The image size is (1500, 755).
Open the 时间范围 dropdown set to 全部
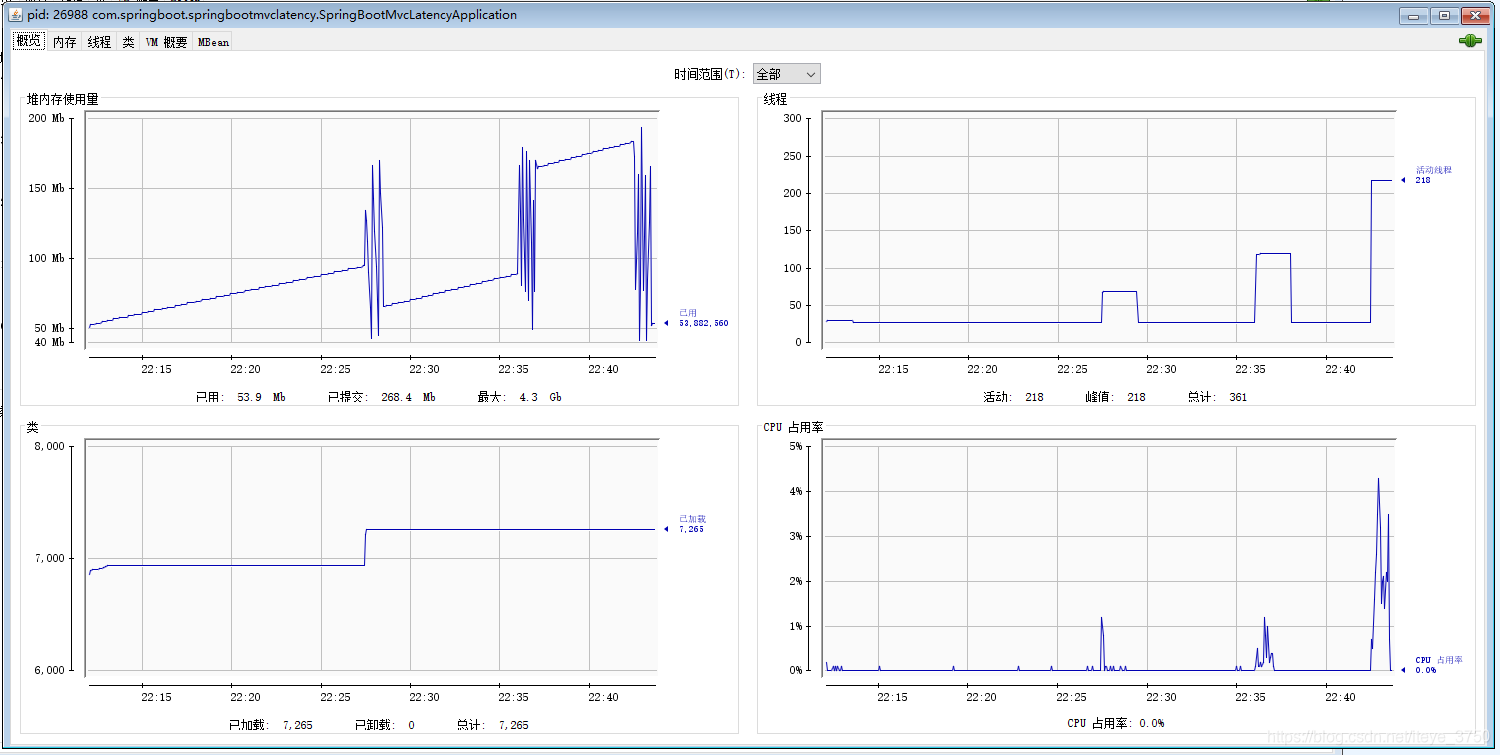tap(786, 74)
